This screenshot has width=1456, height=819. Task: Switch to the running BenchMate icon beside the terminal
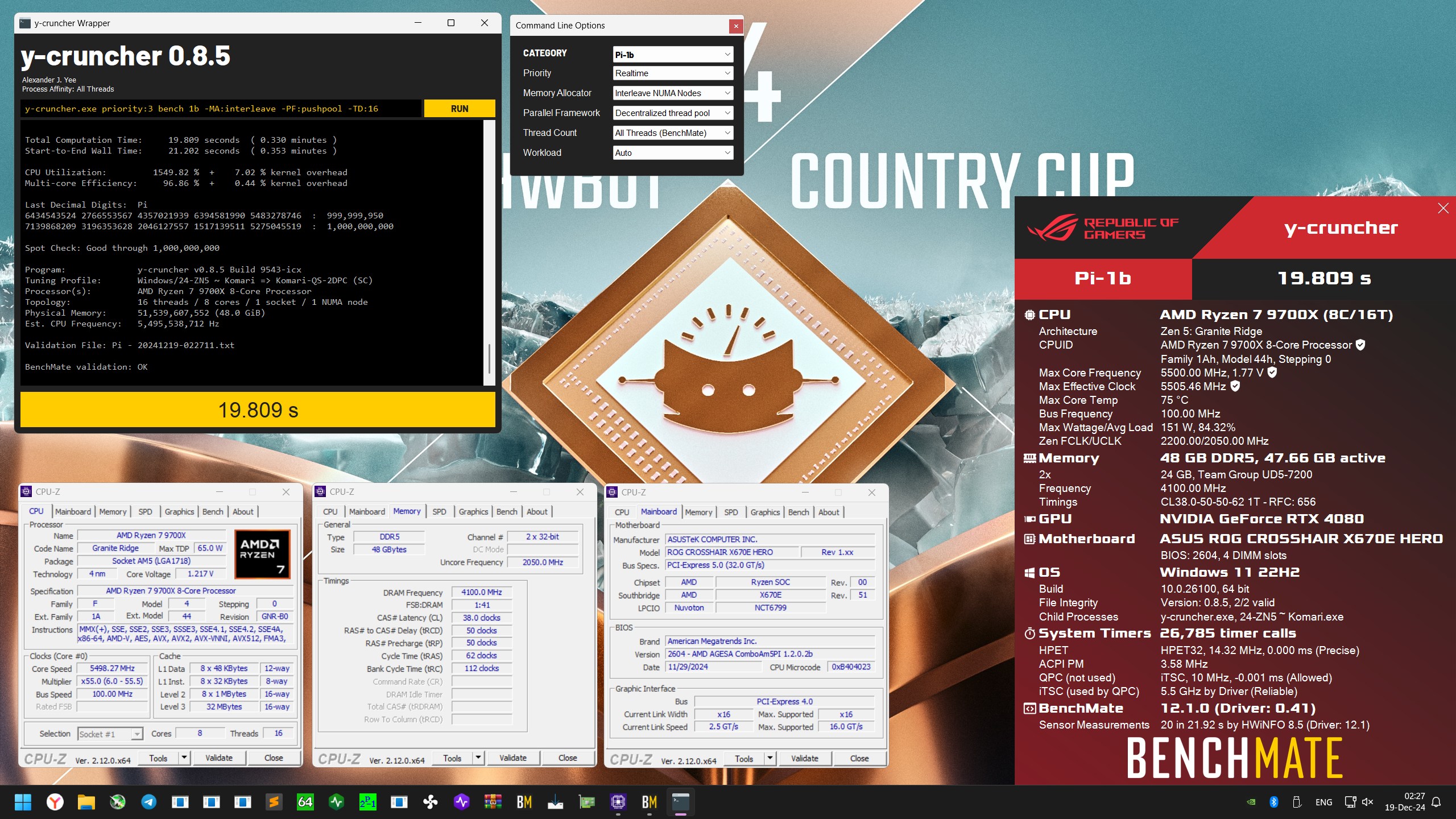coord(649,802)
